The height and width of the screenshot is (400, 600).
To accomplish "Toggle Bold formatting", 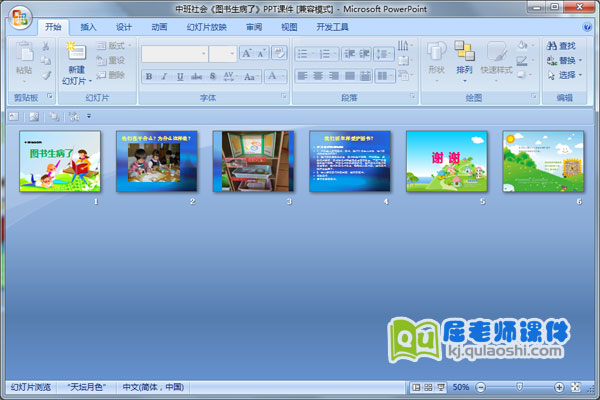I will (x=149, y=77).
